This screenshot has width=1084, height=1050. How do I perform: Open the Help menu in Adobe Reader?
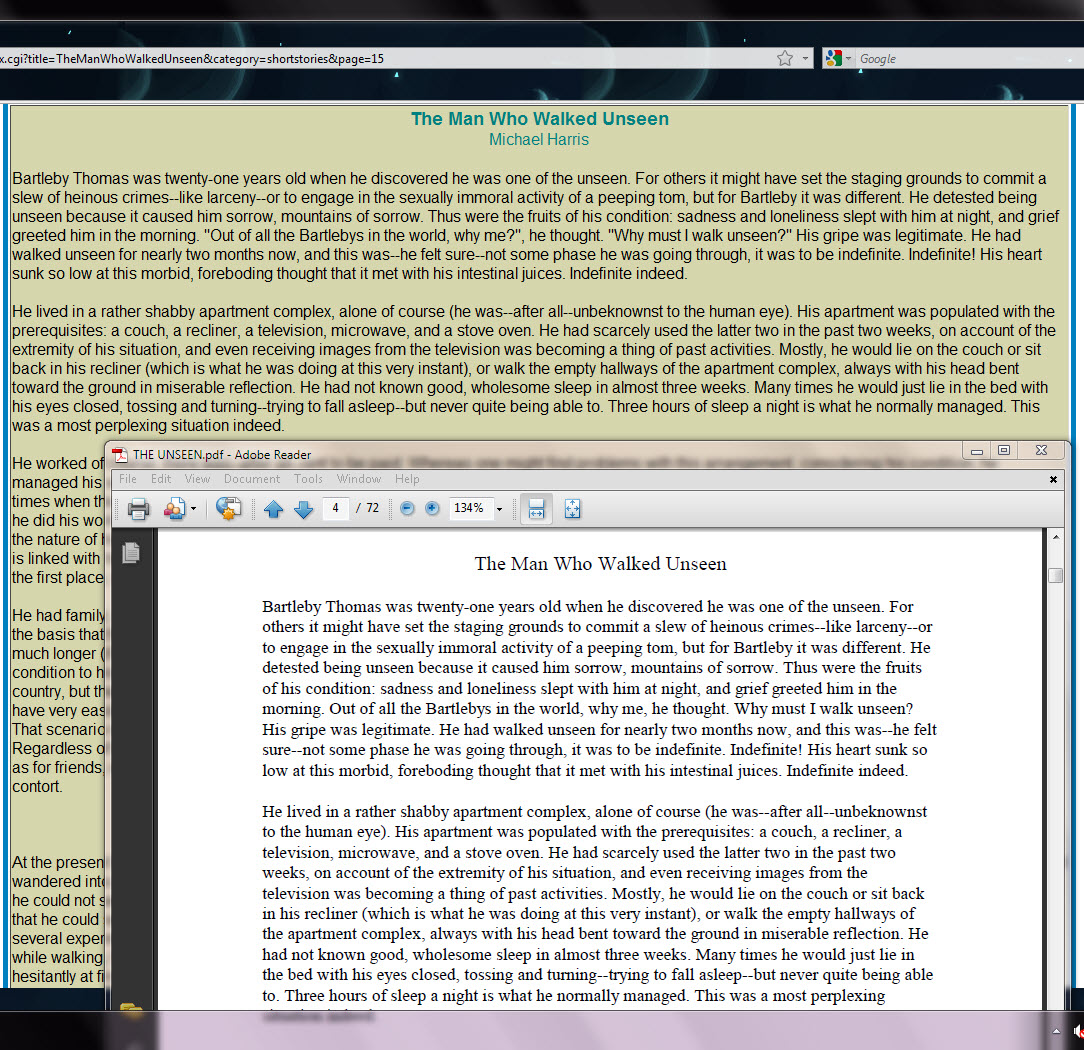(x=407, y=479)
